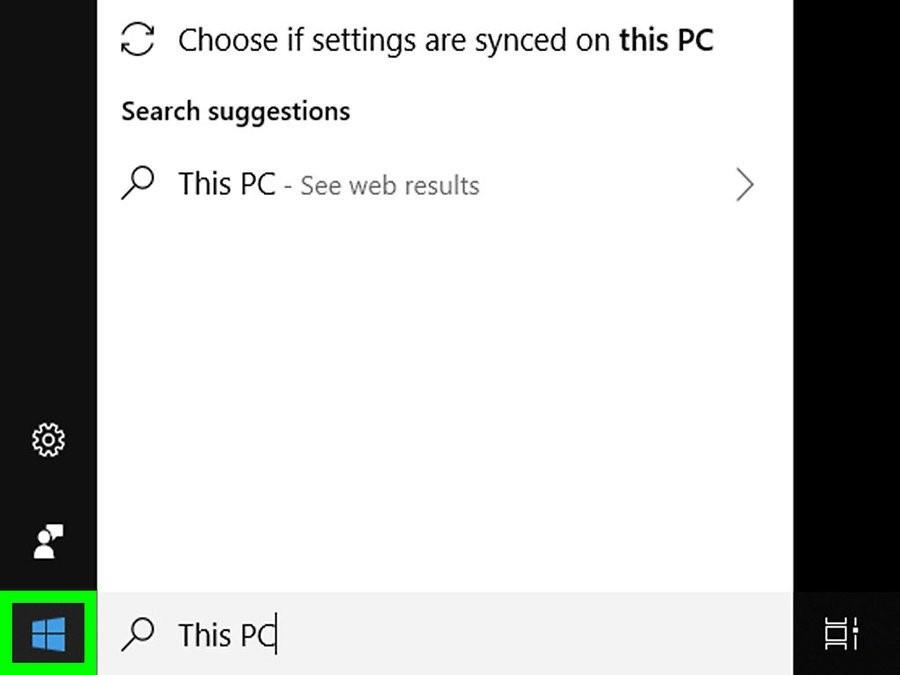Expand the This PC suggestion chevron arrow
Image resolution: width=900 pixels, height=675 pixels.
(x=745, y=185)
